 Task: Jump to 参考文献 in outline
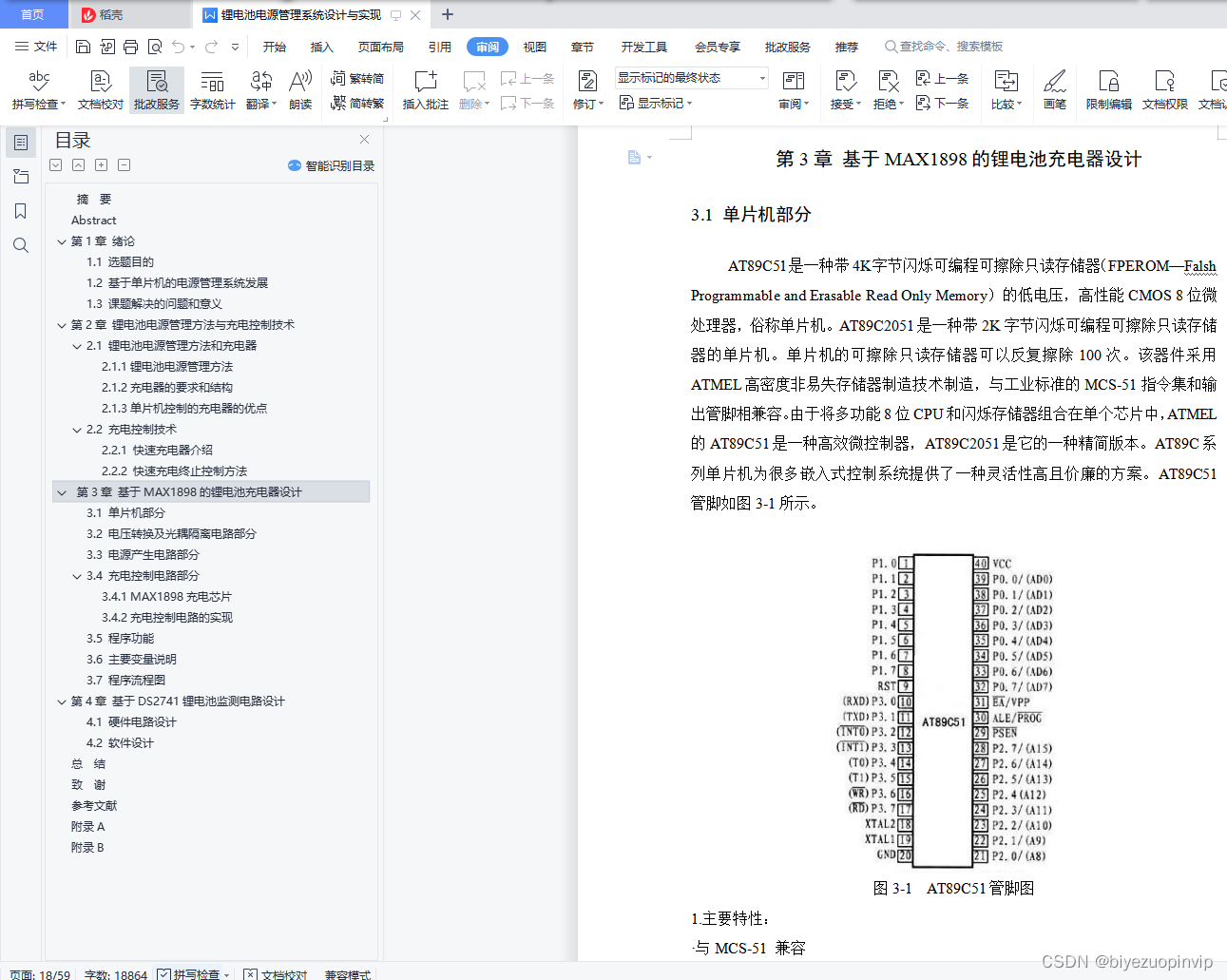click(94, 806)
